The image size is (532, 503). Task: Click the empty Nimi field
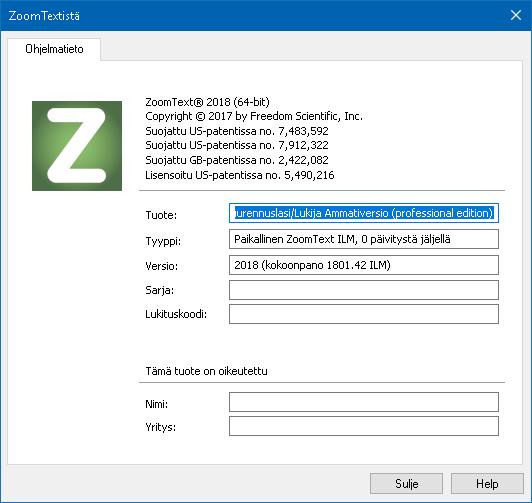(x=364, y=402)
